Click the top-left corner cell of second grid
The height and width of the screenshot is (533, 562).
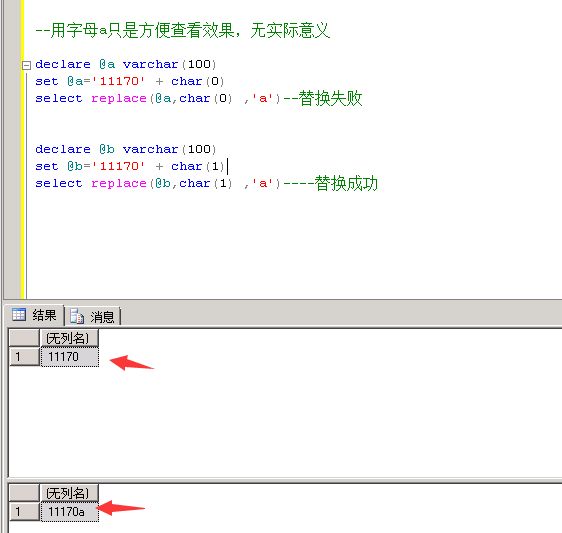click(x=24, y=493)
